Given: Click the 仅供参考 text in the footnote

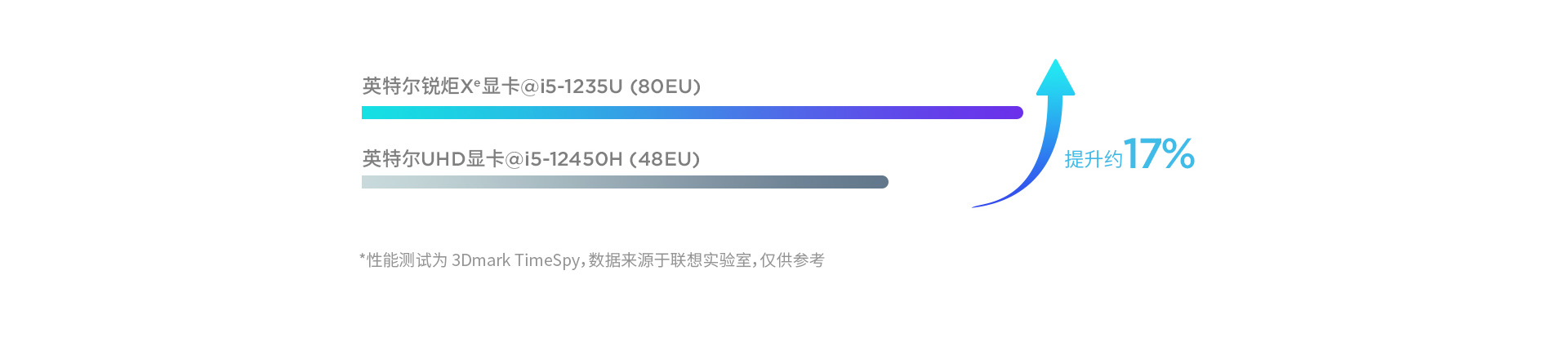Looking at the screenshot, I should coord(792,260).
